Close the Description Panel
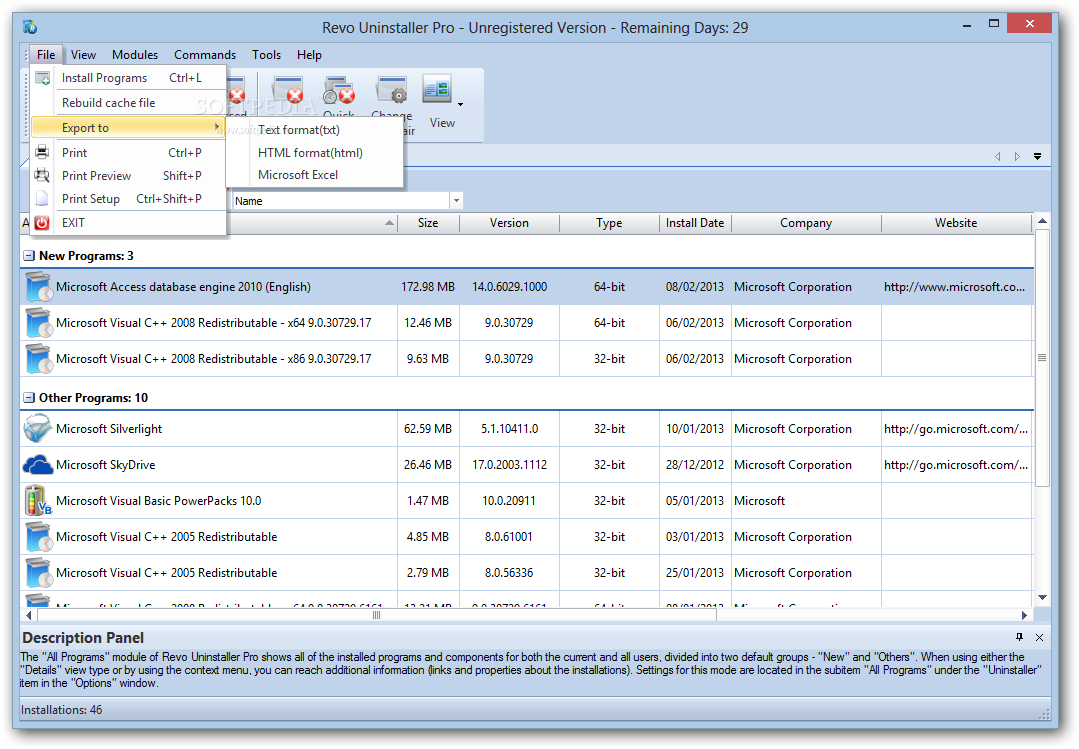This screenshot has width=1079, height=749. click(1039, 637)
